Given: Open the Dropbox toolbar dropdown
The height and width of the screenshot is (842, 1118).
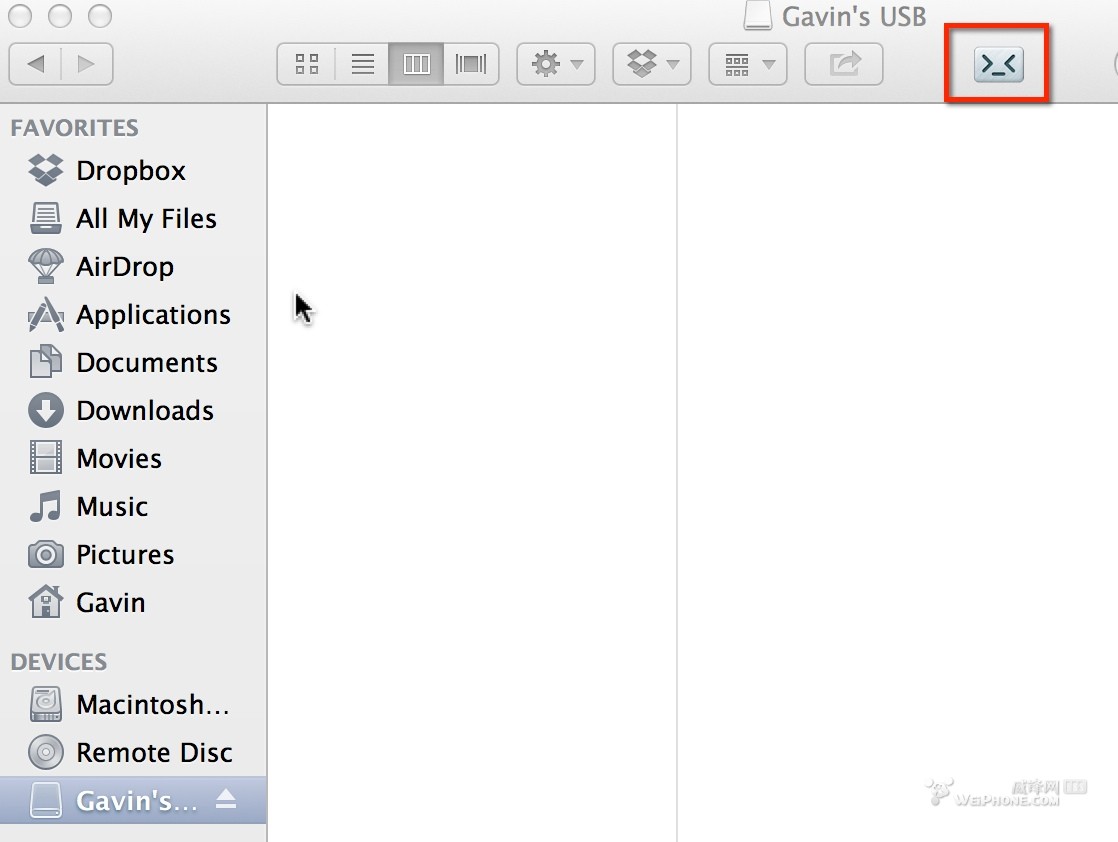Looking at the screenshot, I should click(x=652, y=64).
